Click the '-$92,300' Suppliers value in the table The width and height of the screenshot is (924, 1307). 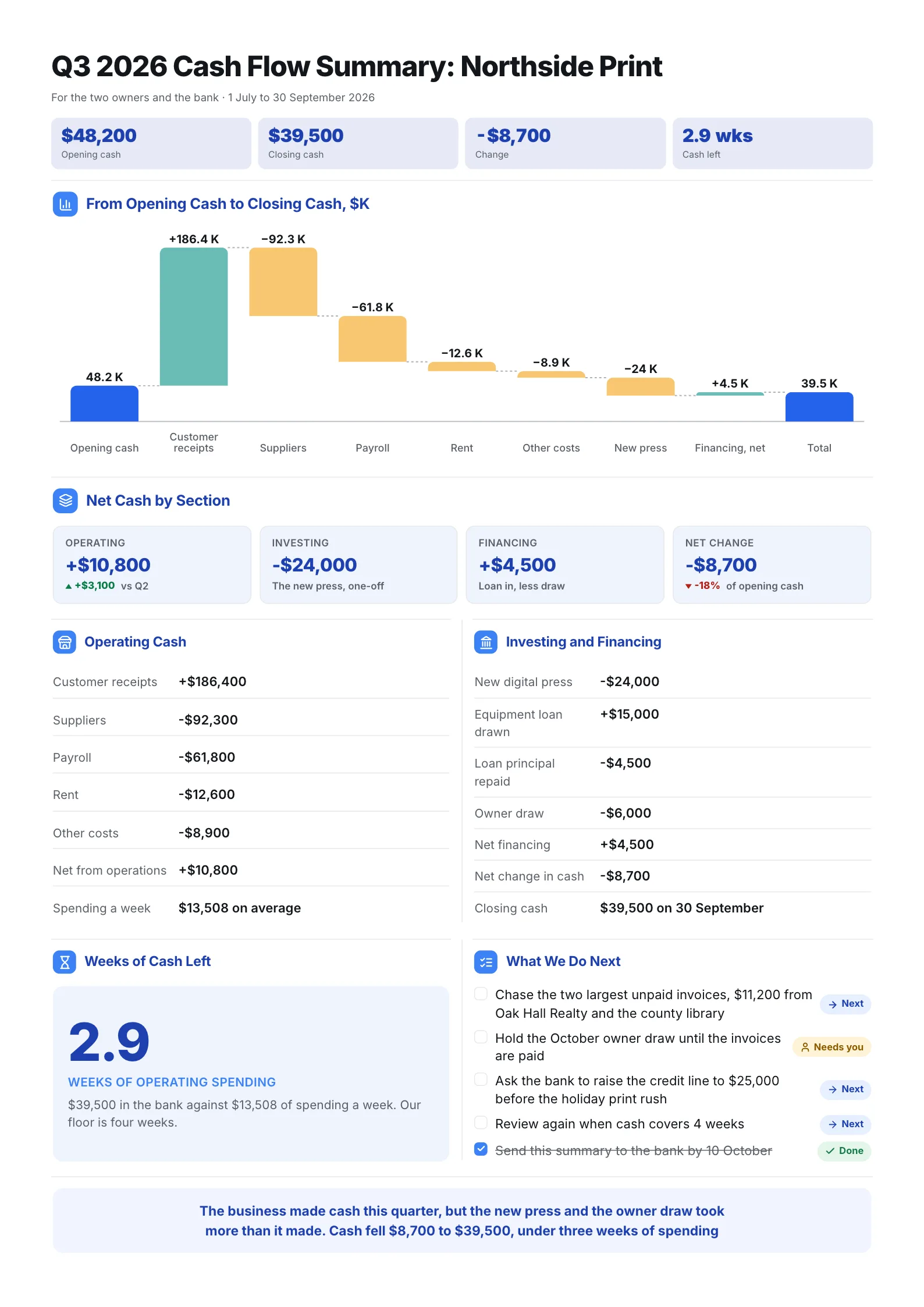tap(208, 720)
